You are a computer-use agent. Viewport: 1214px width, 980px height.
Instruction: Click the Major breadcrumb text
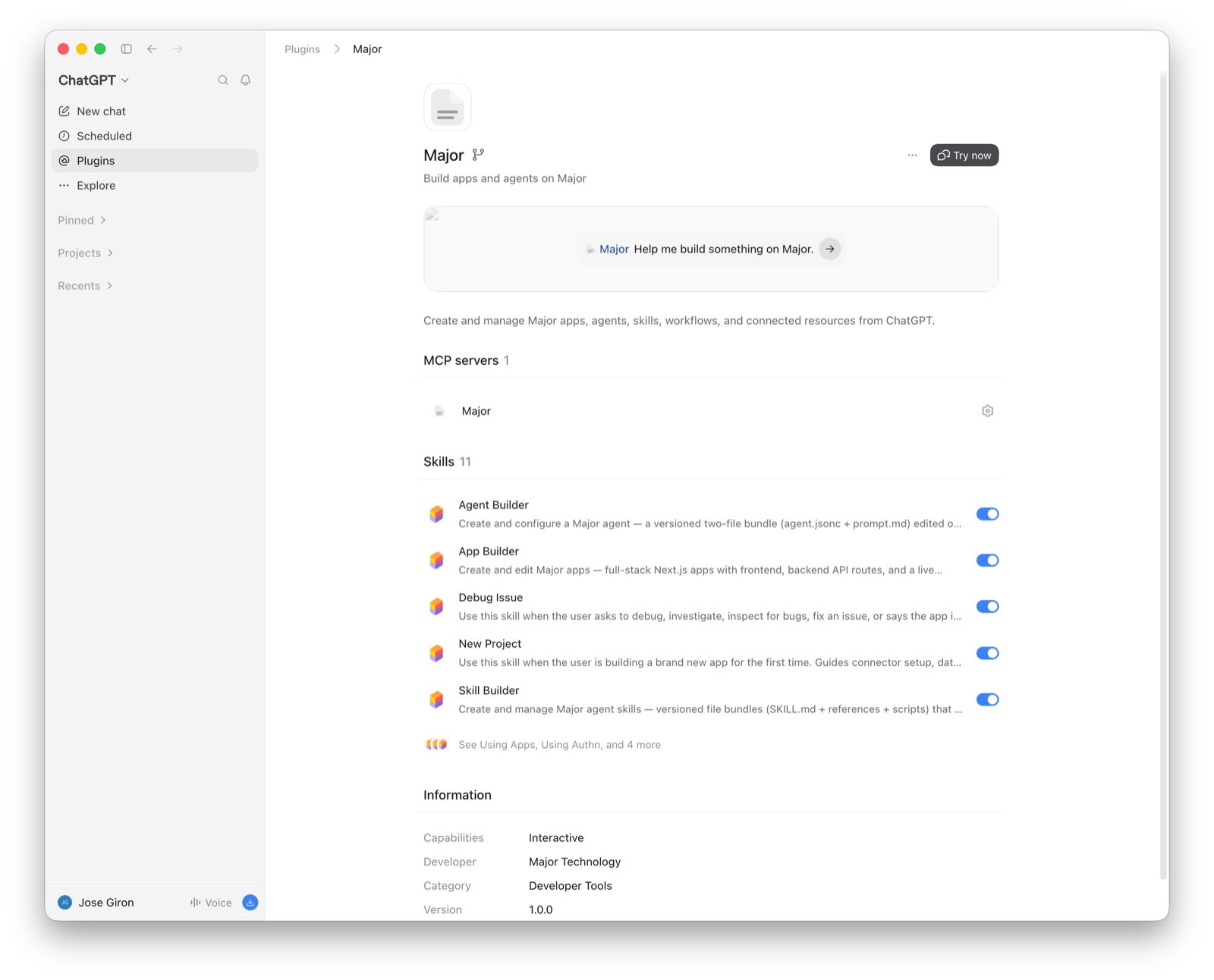[367, 49]
